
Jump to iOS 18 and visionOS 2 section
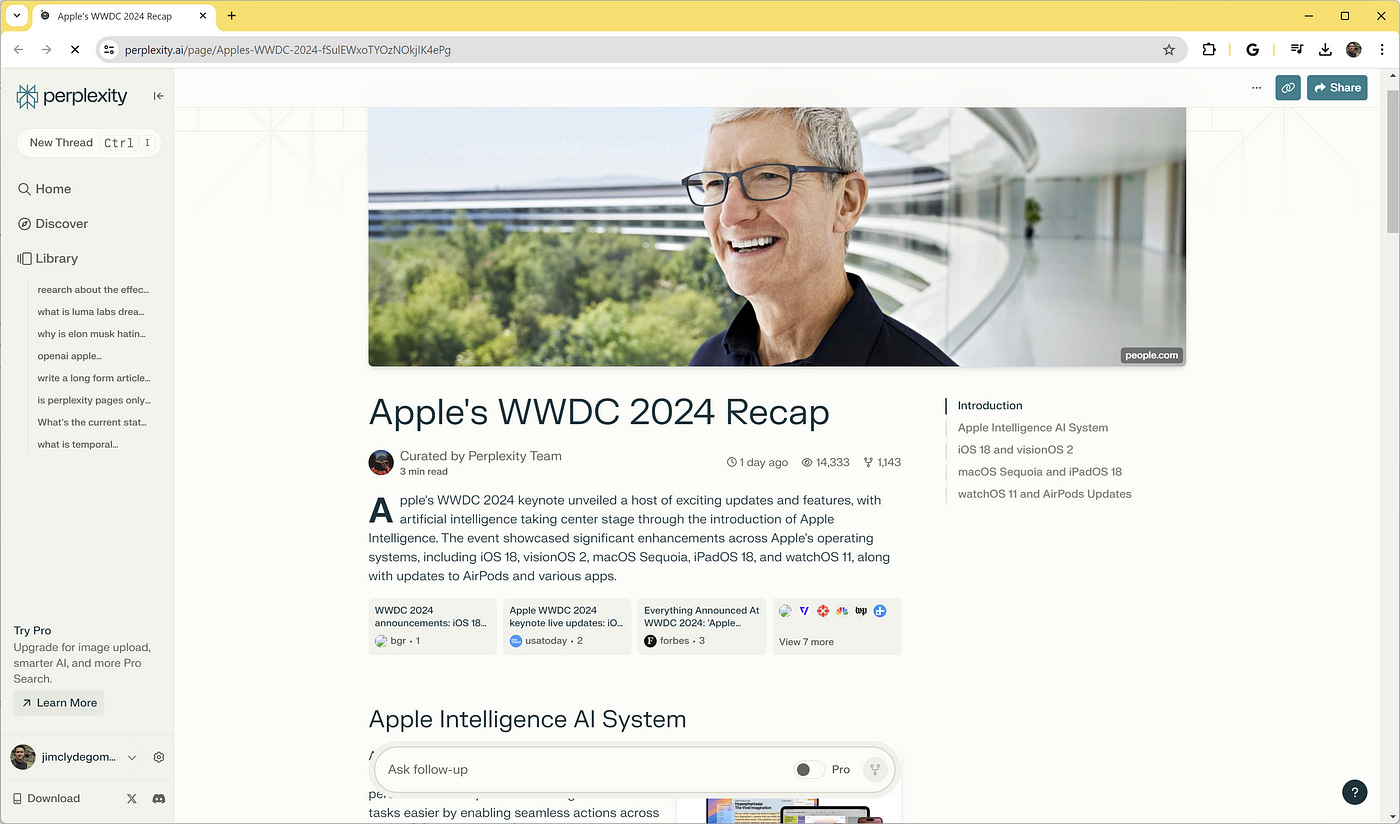(1015, 449)
